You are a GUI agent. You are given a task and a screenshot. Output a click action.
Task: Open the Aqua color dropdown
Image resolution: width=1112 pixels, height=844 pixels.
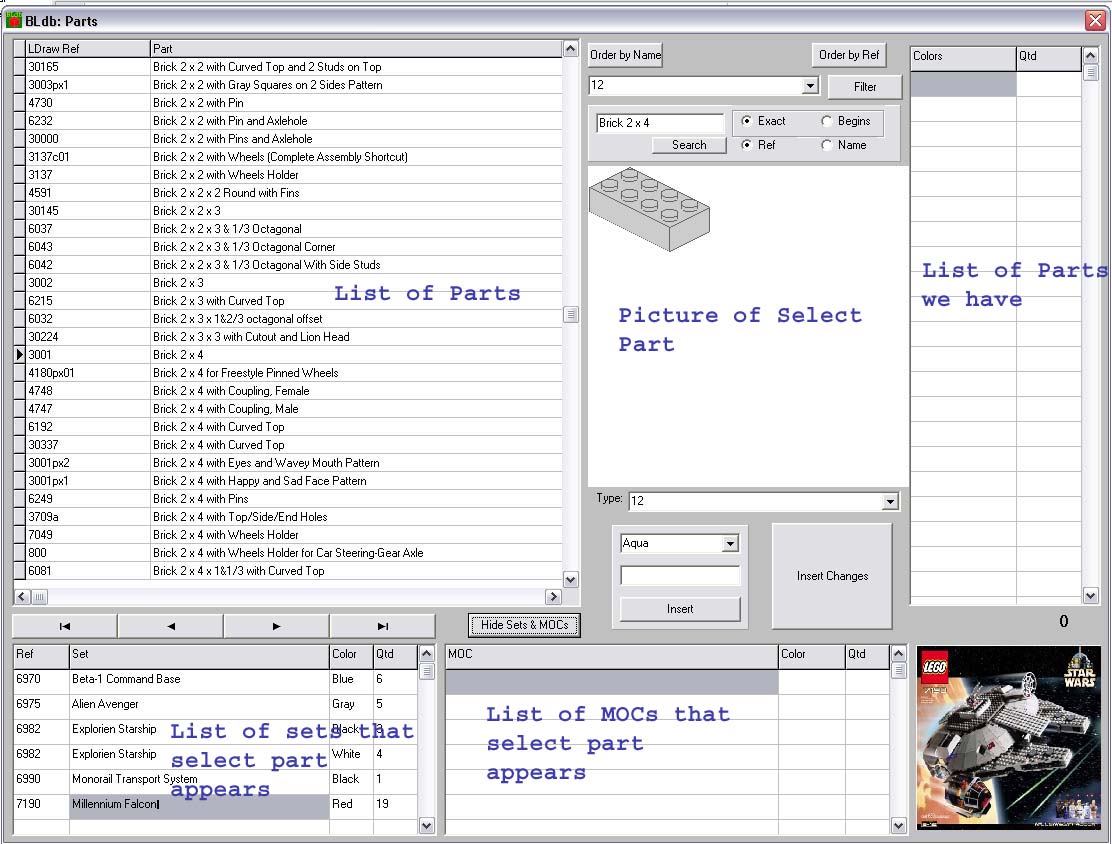pos(730,544)
